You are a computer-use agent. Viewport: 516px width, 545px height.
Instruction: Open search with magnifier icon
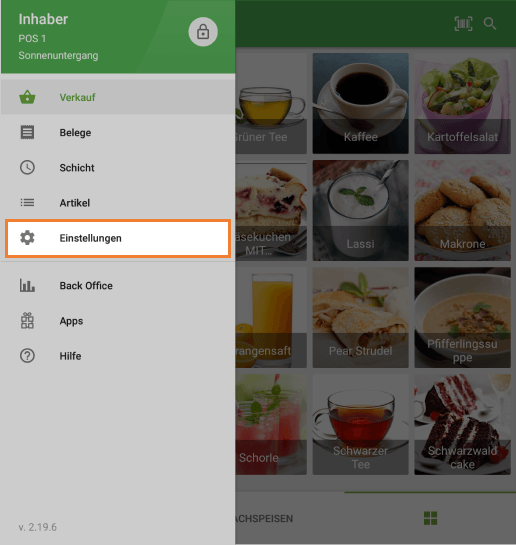pos(490,24)
